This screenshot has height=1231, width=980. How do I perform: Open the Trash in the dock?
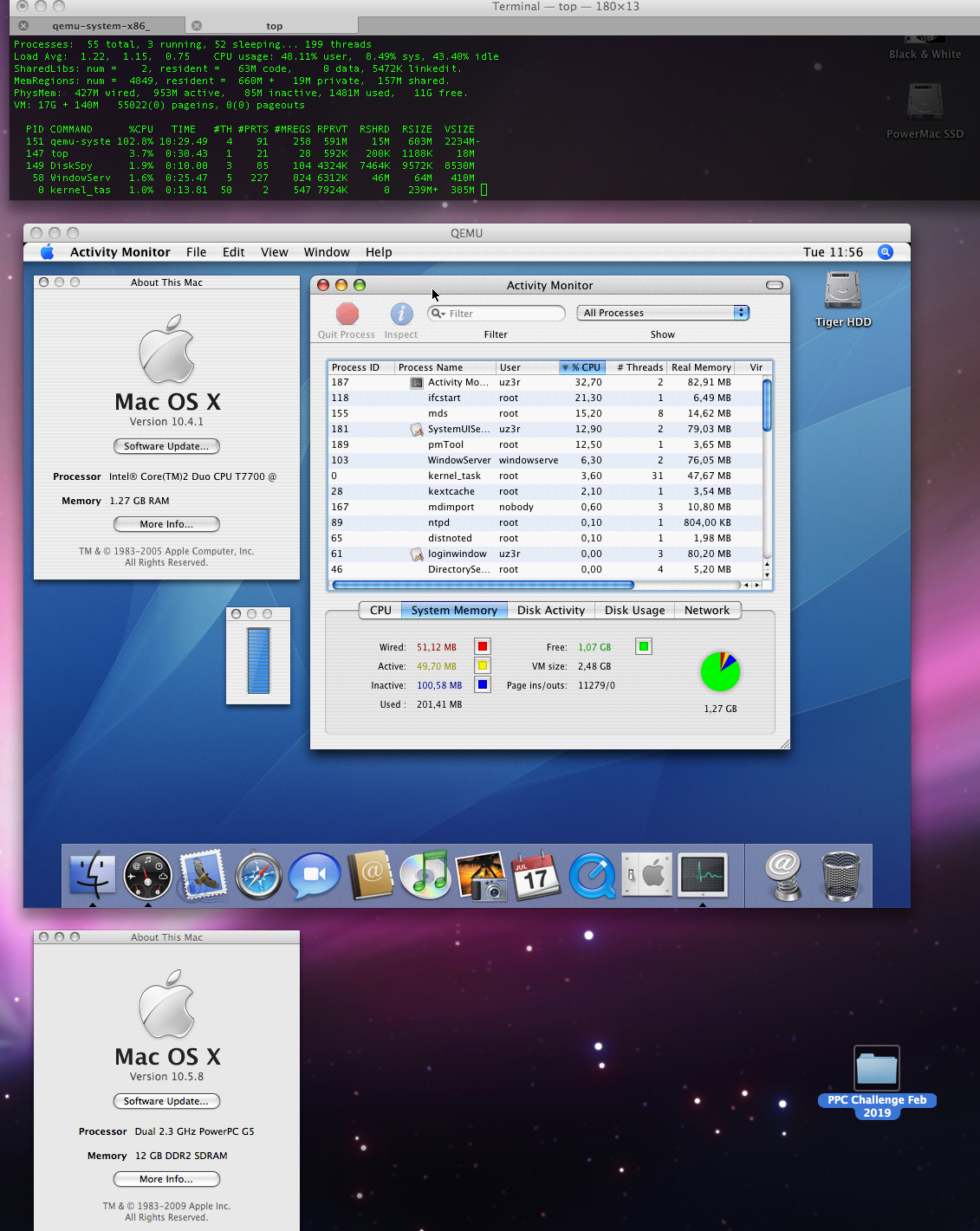840,876
